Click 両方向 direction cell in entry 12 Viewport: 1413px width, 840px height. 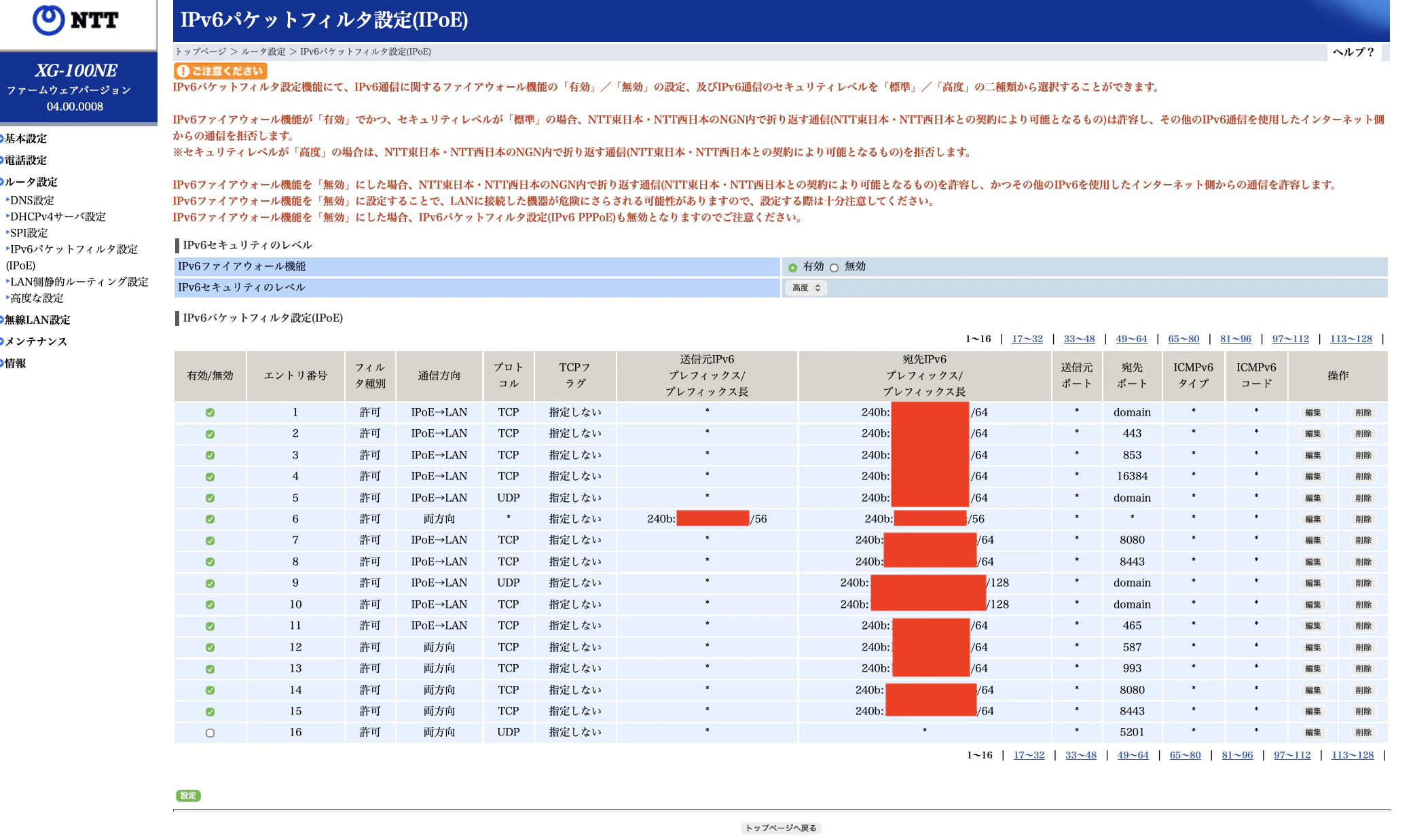coord(439,648)
